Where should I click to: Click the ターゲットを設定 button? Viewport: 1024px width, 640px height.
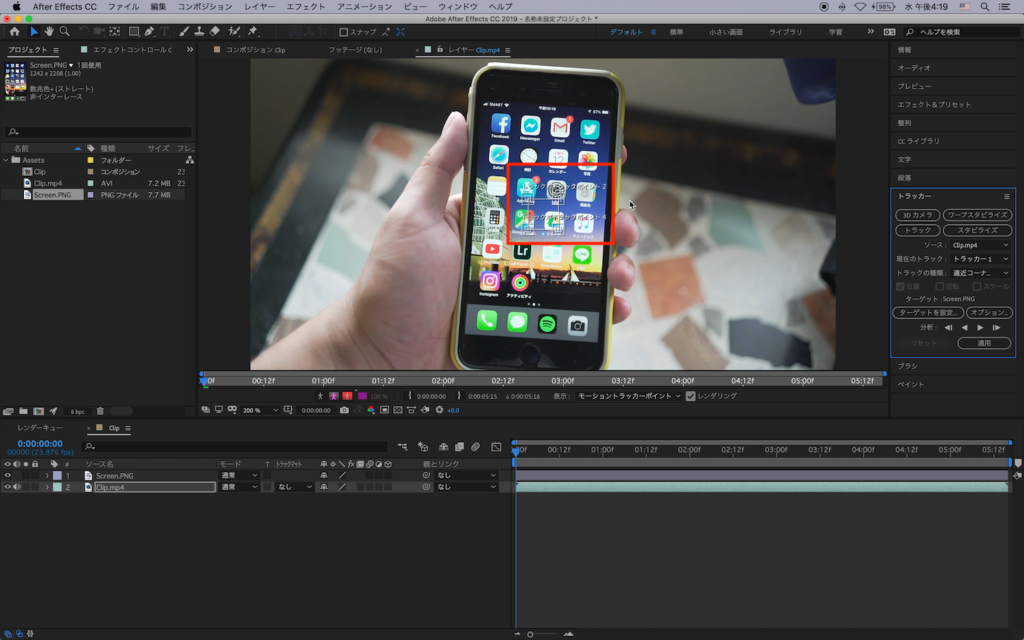coord(927,313)
